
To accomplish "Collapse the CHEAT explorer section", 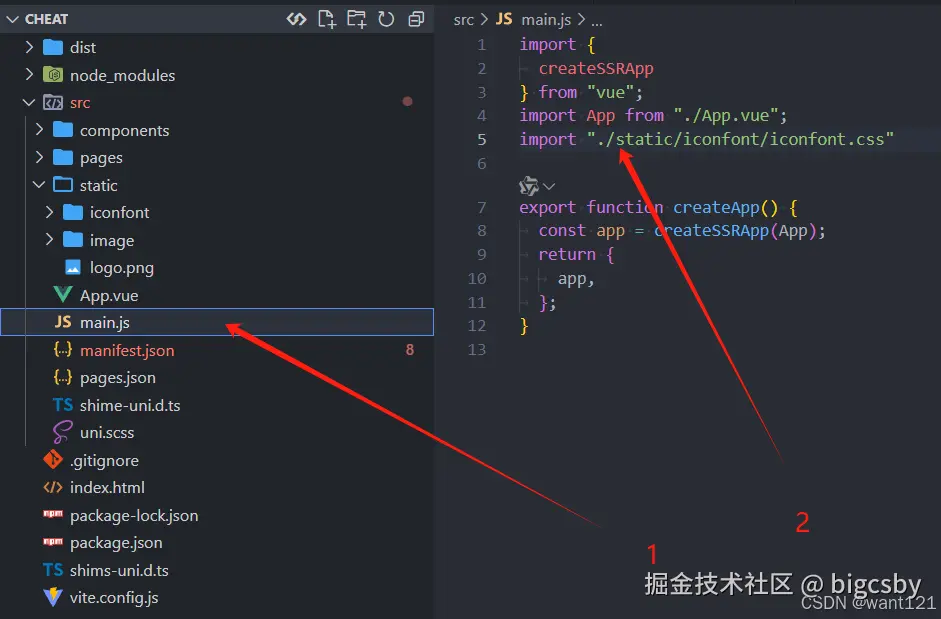I will (x=12, y=18).
